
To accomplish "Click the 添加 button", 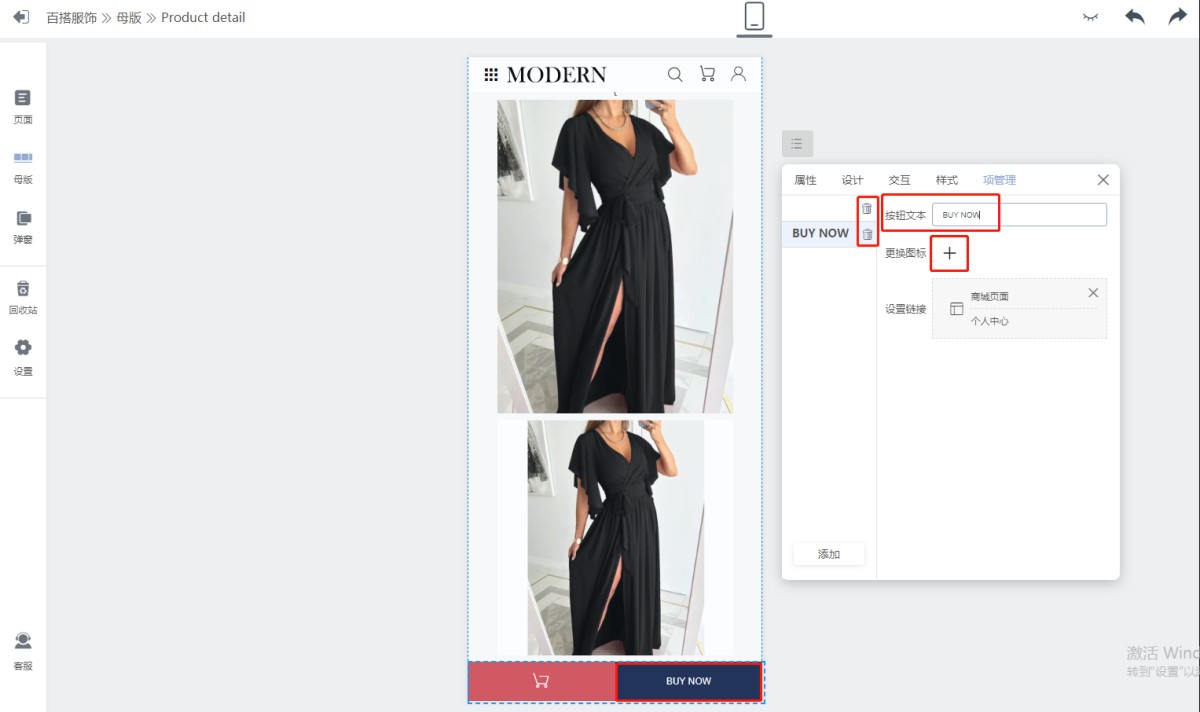I will [828, 554].
